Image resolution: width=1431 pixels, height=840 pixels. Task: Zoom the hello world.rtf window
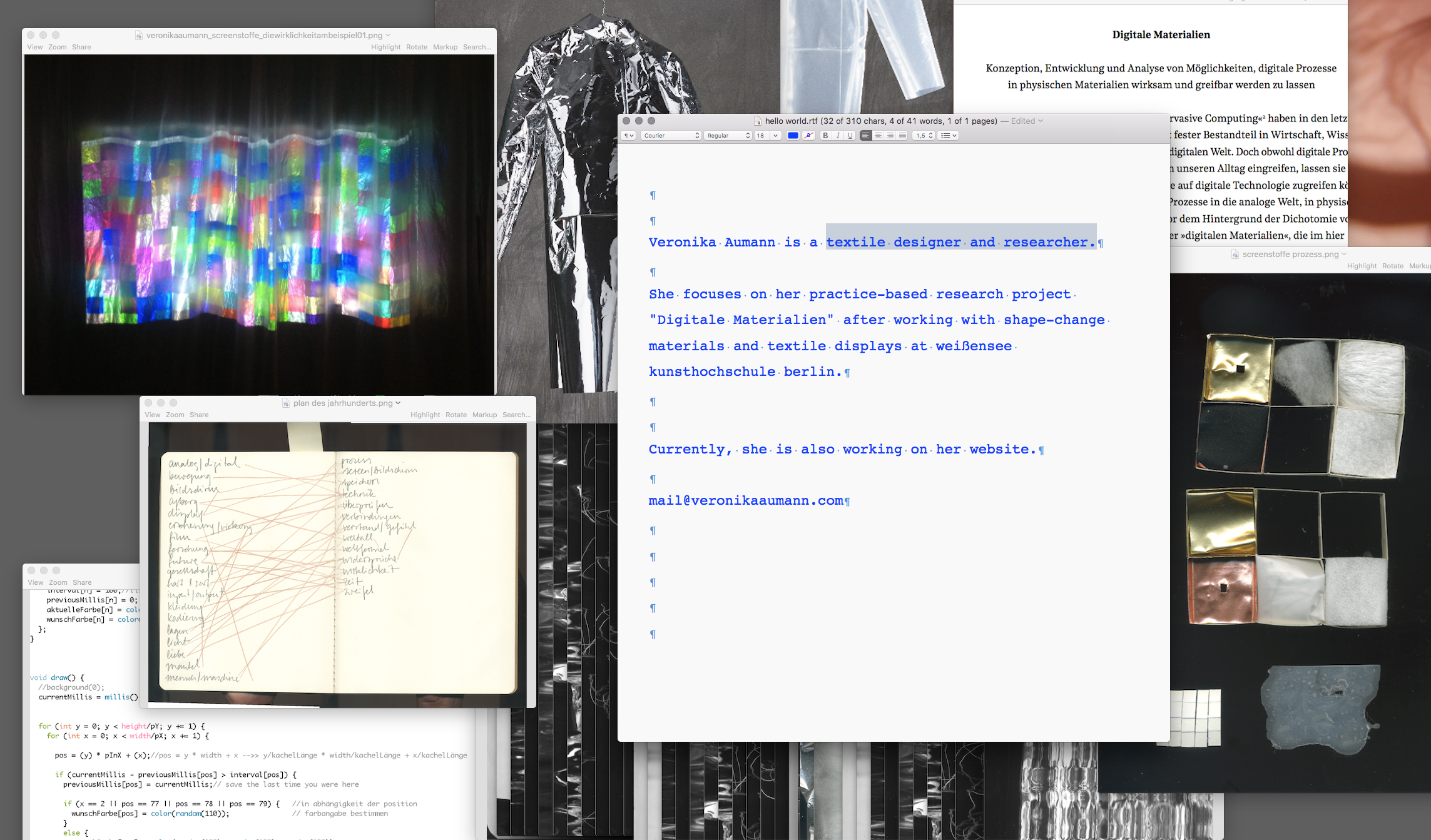click(x=651, y=121)
